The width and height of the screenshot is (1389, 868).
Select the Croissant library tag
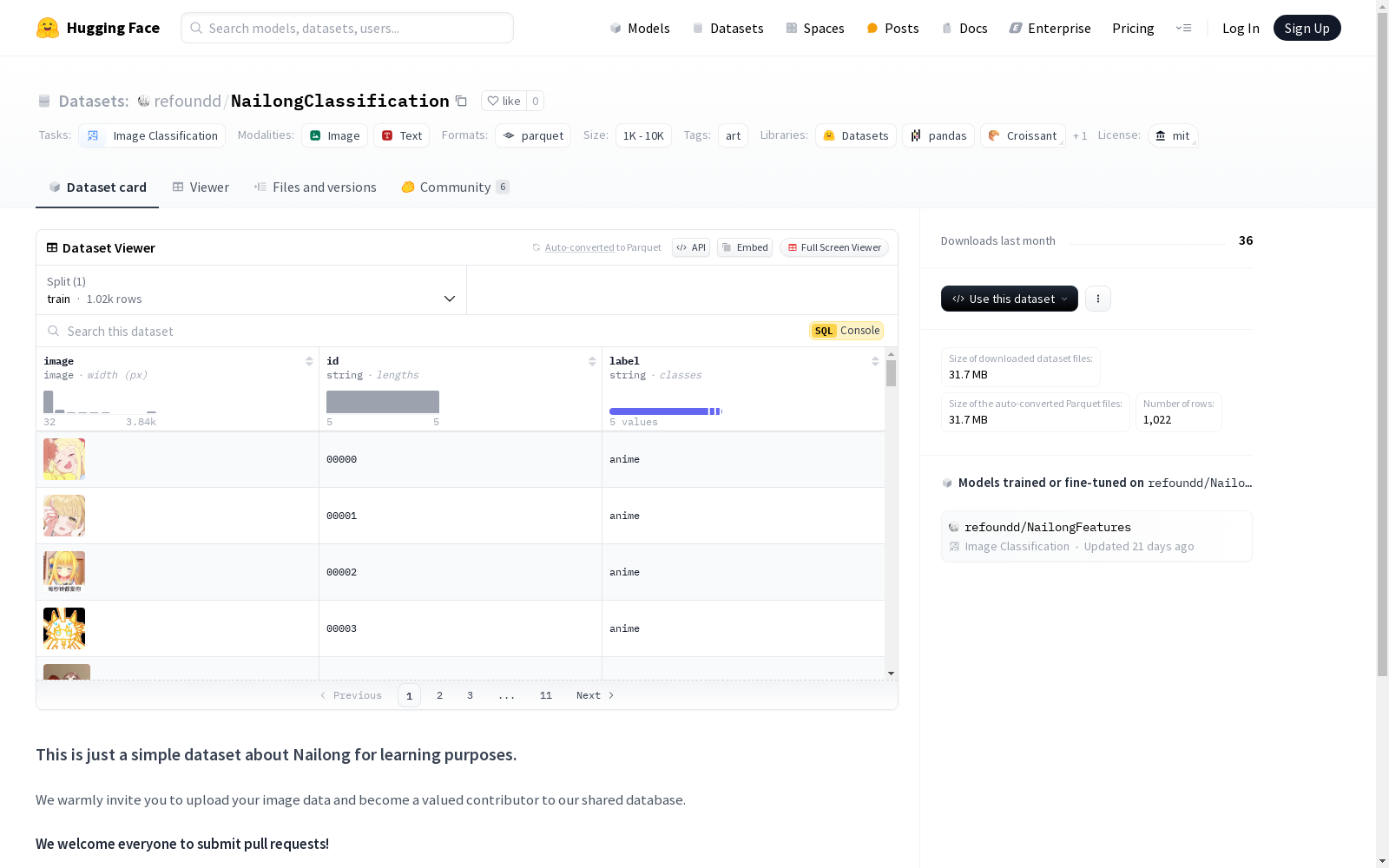[1023, 135]
